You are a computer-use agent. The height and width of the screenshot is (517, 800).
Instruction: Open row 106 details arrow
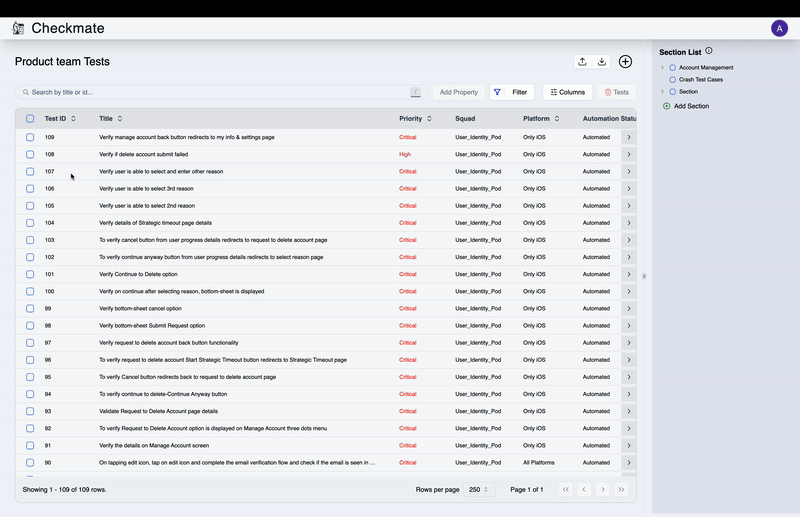[629, 188]
